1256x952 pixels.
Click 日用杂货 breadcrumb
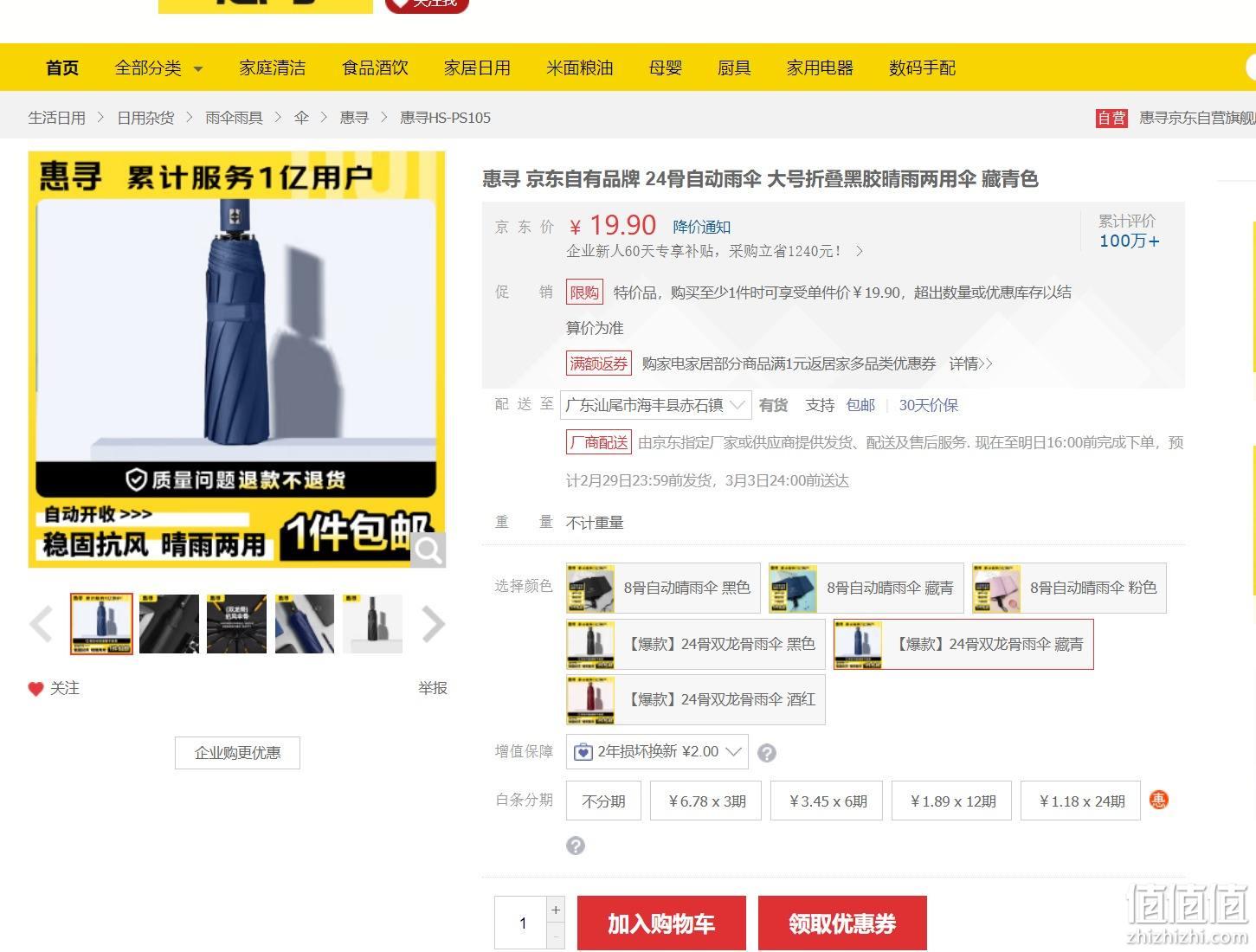coord(145,118)
